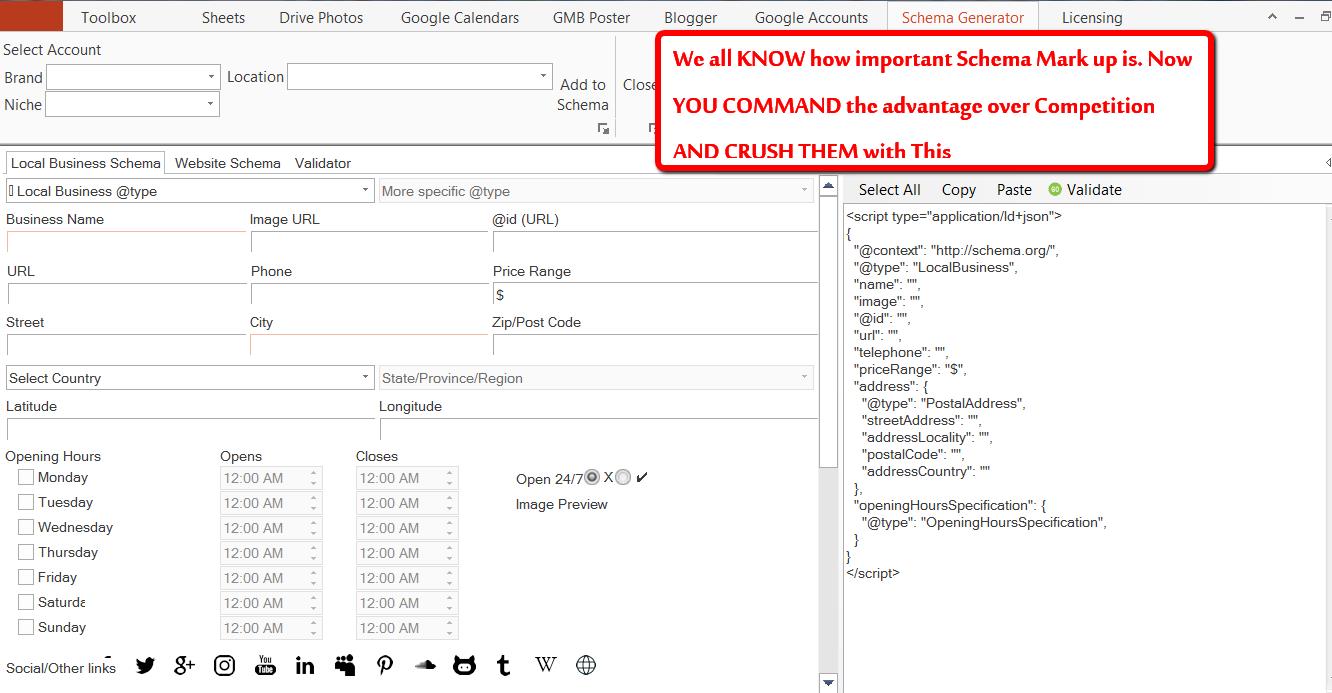Click Select All above the code
This screenshot has width=1332, height=693.
point(890,190)
